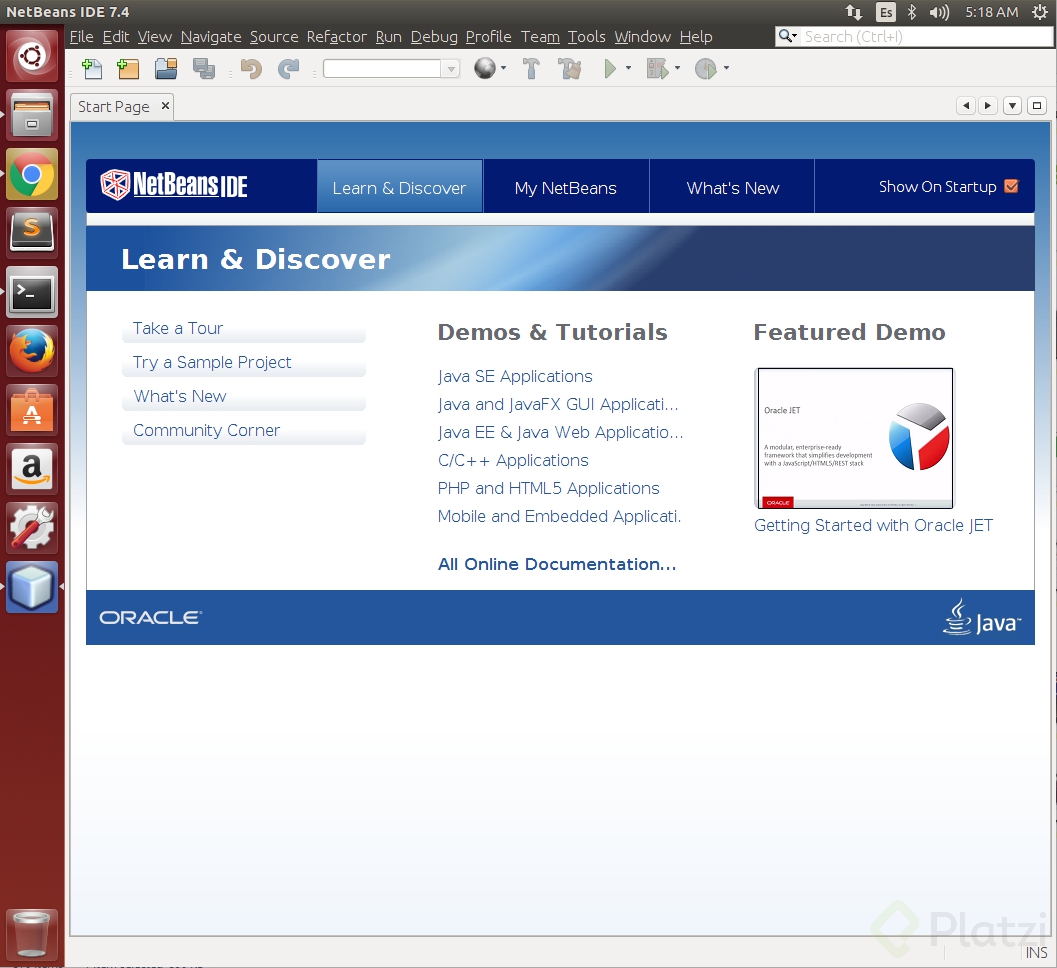Viewport: 1057px width, 968px height.
Task: Select the Learn & Discover tab
Action: 400,187
